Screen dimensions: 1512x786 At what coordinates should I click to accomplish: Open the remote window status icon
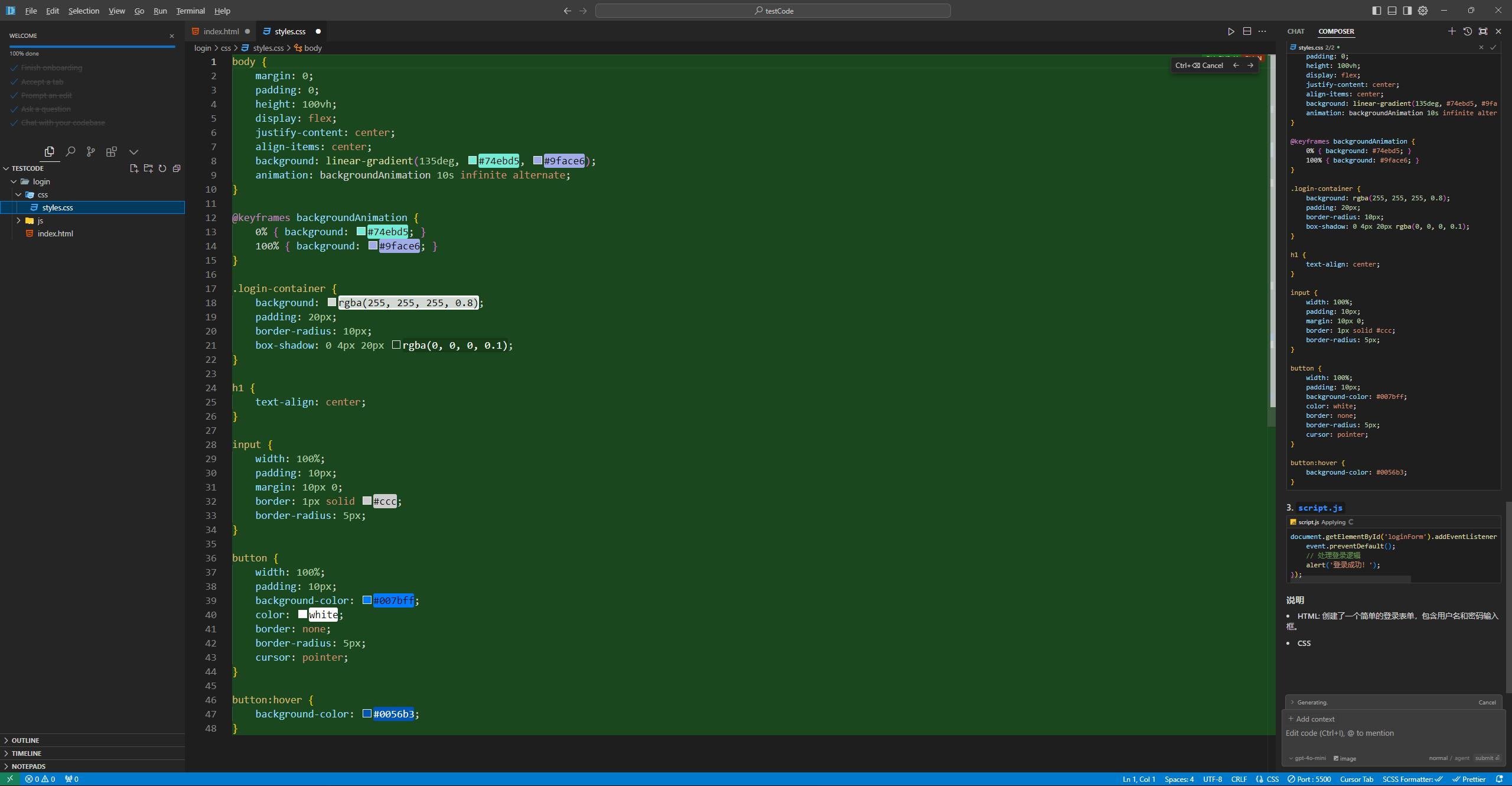click(10, 779)
